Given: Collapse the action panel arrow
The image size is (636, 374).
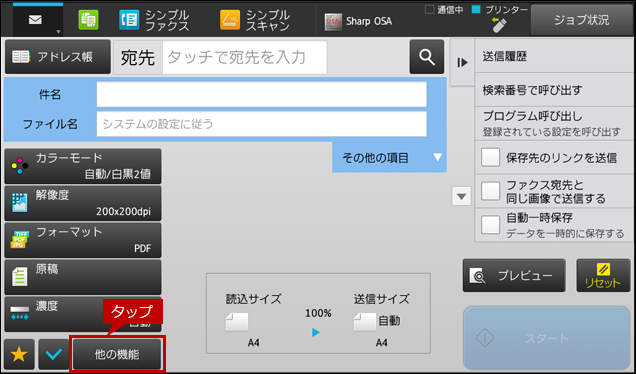Looking at the screenshot, I should pos(462,62).
